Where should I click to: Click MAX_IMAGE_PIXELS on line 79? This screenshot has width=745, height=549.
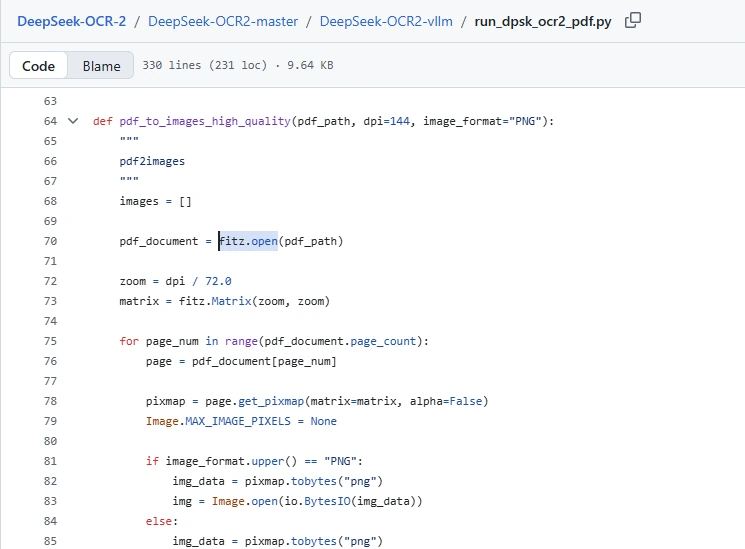click(238, 421)
